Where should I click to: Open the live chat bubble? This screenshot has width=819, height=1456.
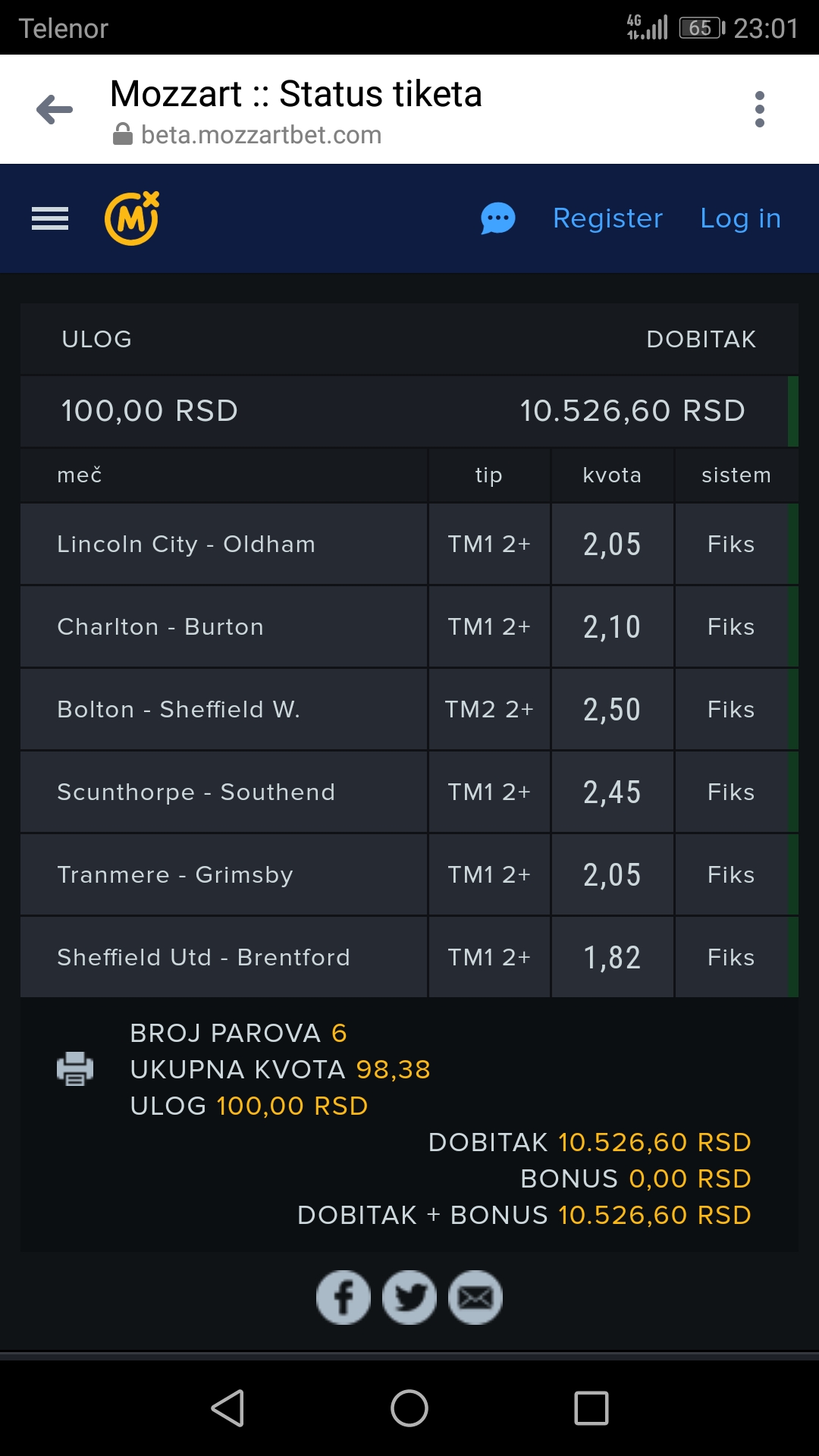pos(498,219)
